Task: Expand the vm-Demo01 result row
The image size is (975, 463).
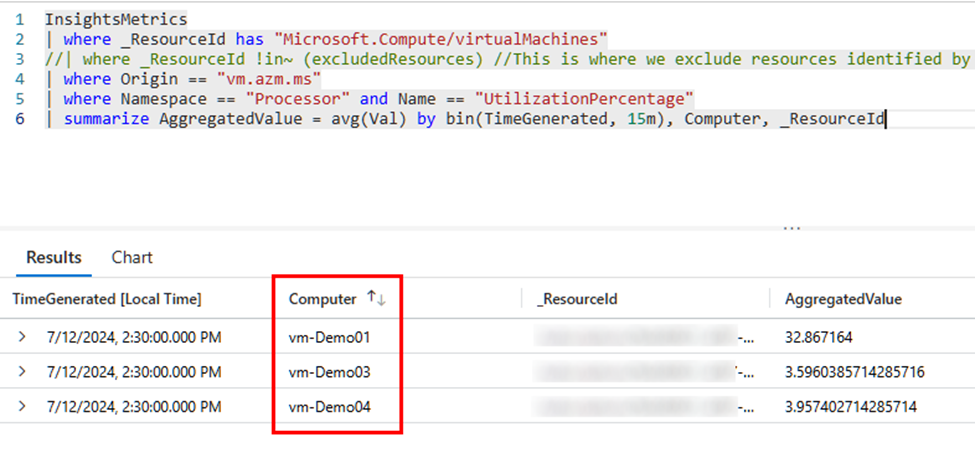Action: point(22,337)
